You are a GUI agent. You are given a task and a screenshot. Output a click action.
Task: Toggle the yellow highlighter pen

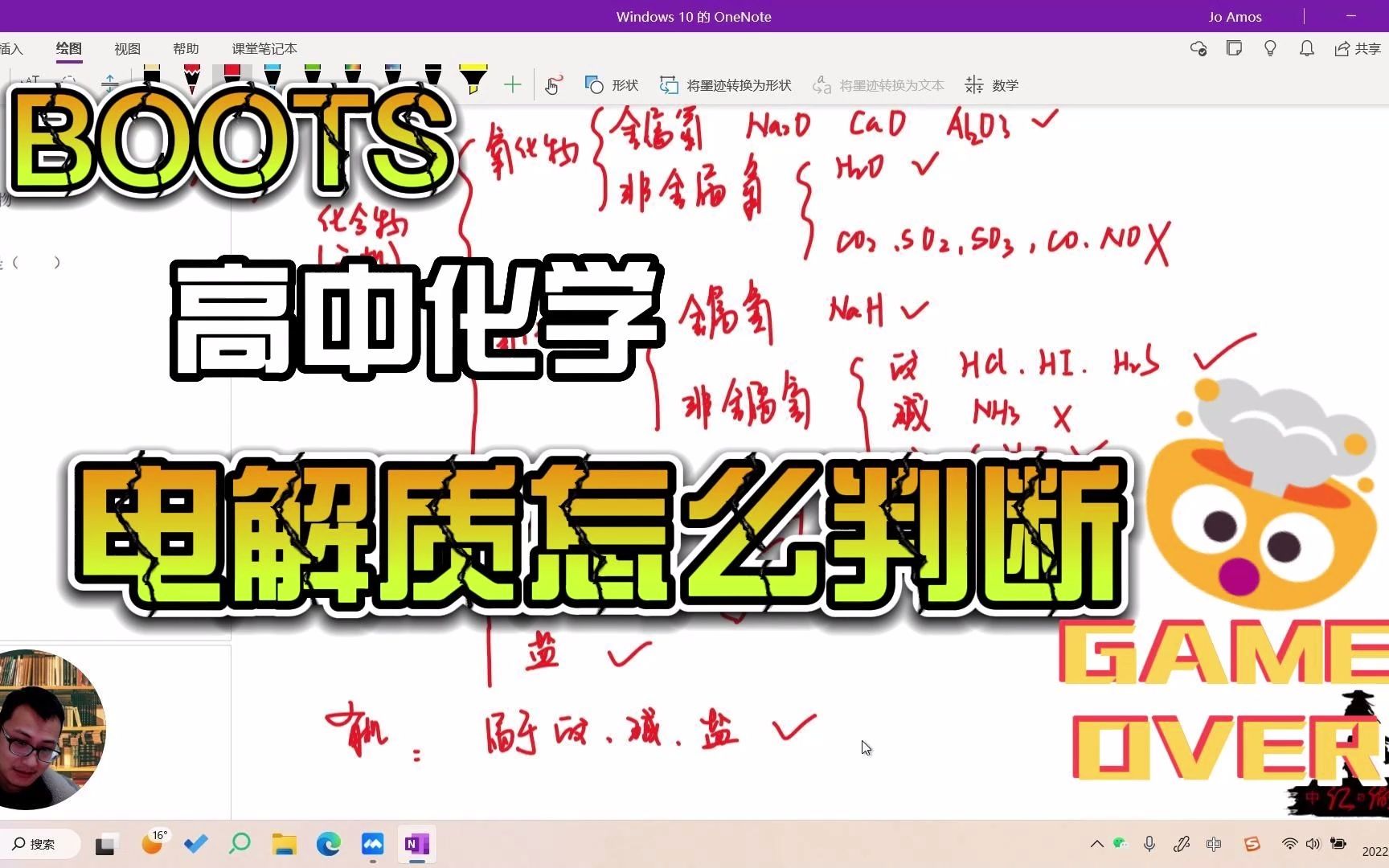coord(474,76)
